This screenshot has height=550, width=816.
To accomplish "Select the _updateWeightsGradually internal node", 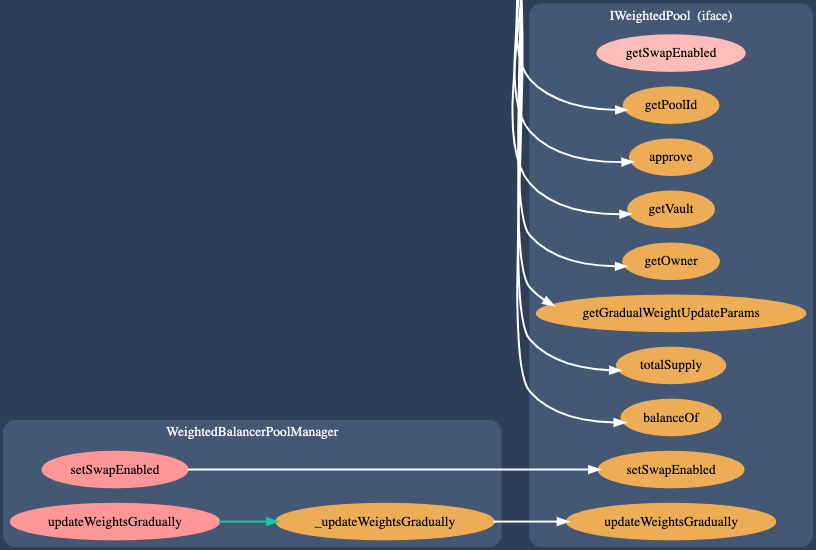I will 385,521.
